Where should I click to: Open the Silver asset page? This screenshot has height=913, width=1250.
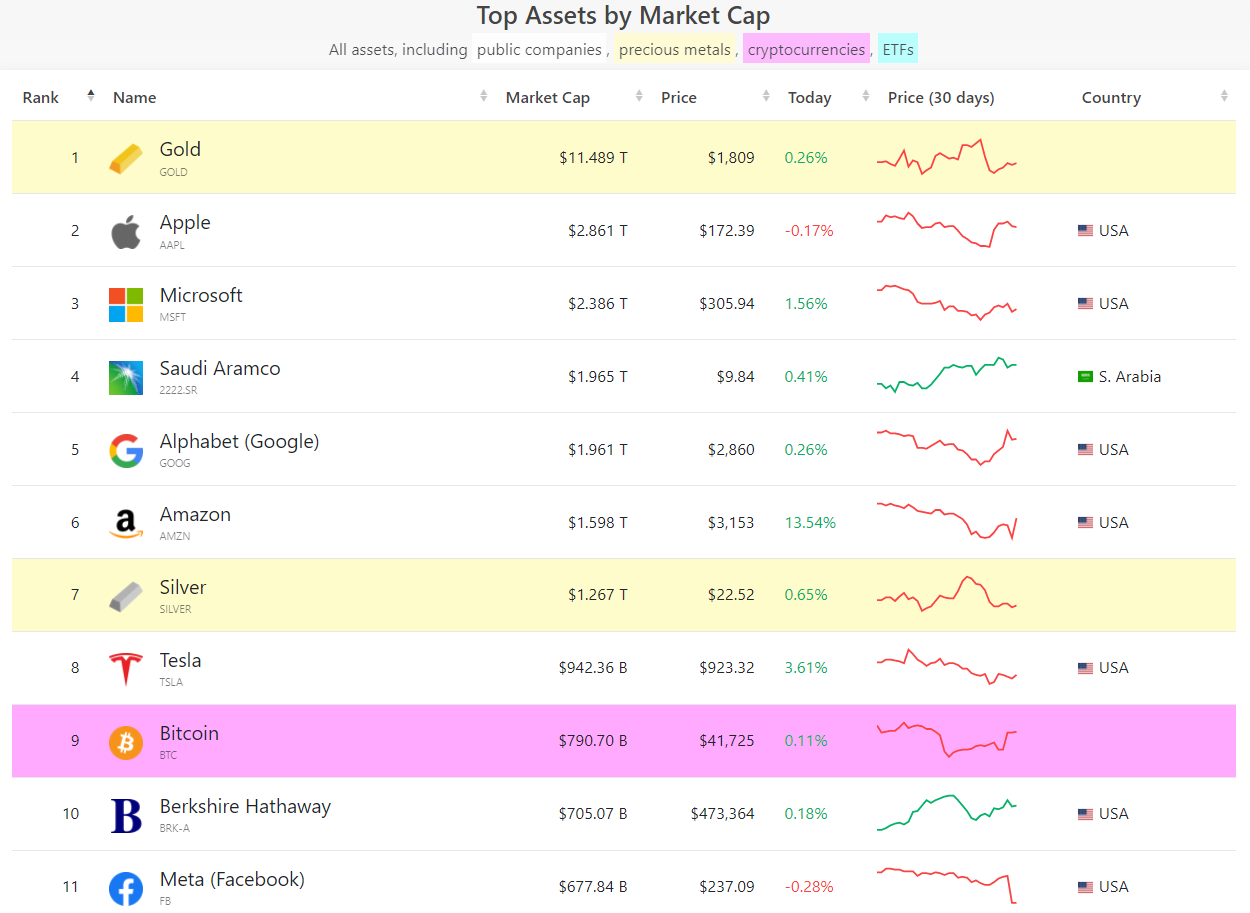tap(183, 588)
